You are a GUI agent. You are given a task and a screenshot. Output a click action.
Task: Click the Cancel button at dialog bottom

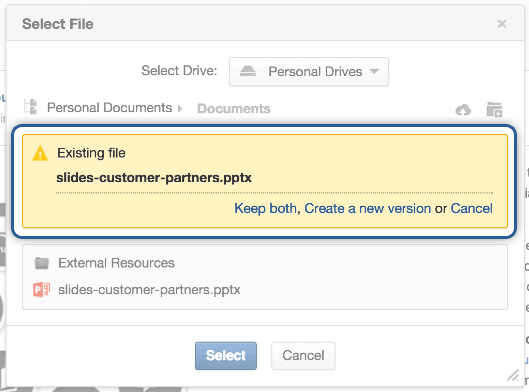303,356
